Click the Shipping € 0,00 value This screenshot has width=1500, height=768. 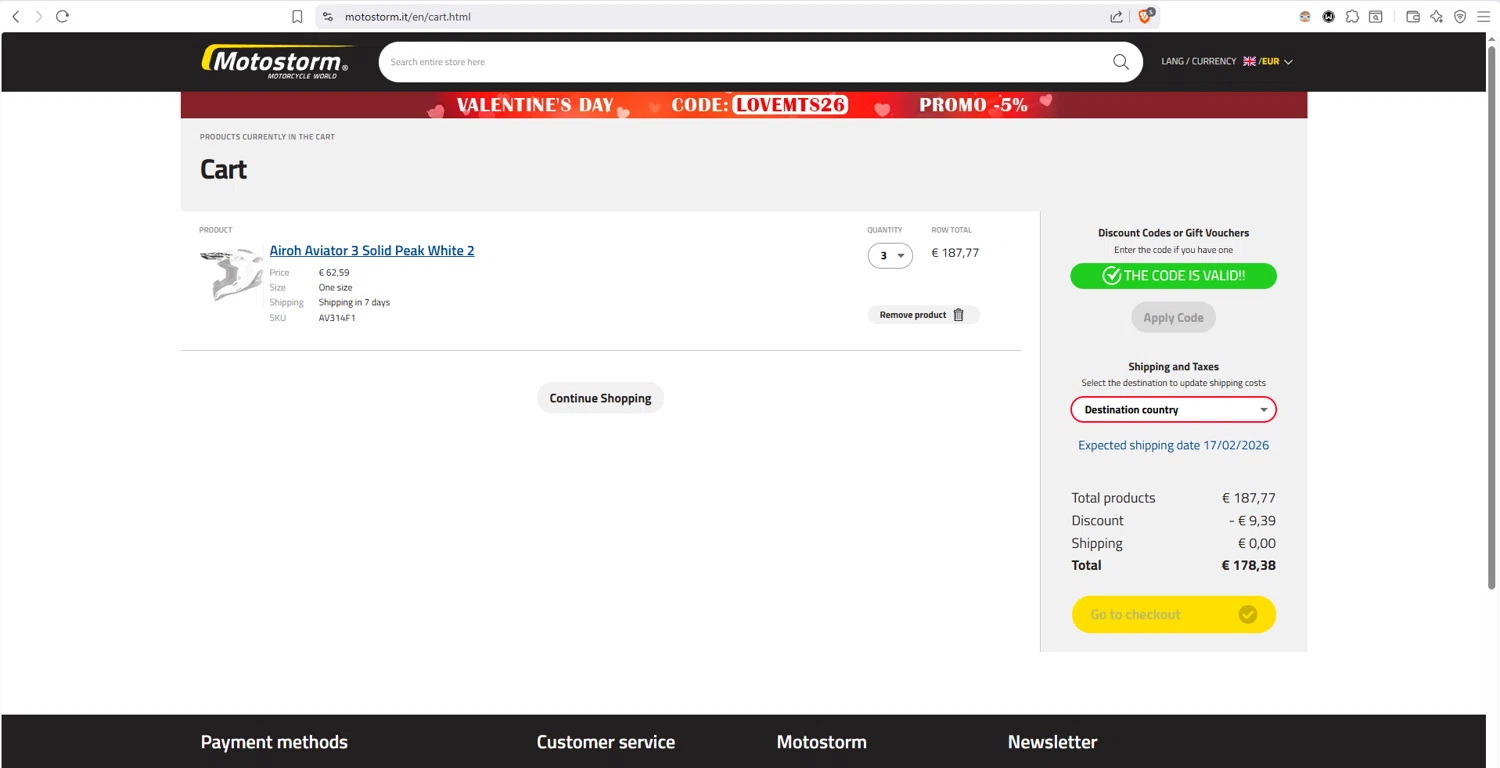[x=1256, y=543]
